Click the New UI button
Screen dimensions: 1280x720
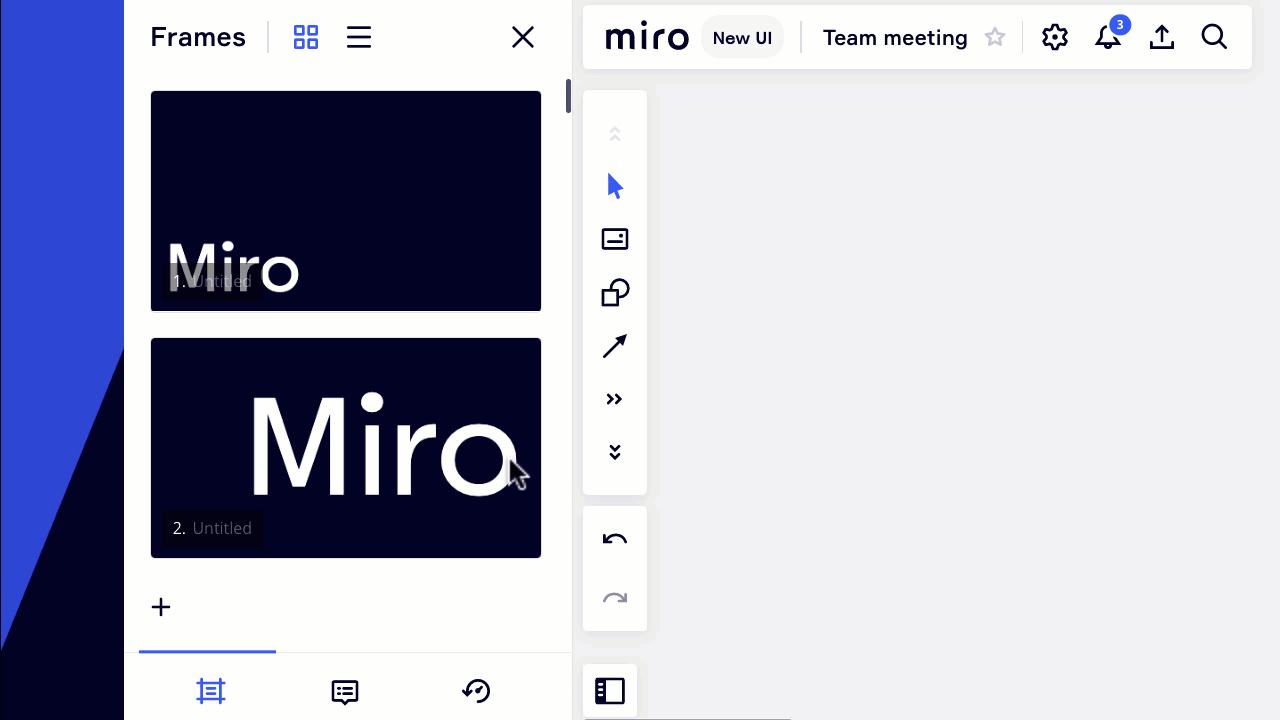click(742, 37)
